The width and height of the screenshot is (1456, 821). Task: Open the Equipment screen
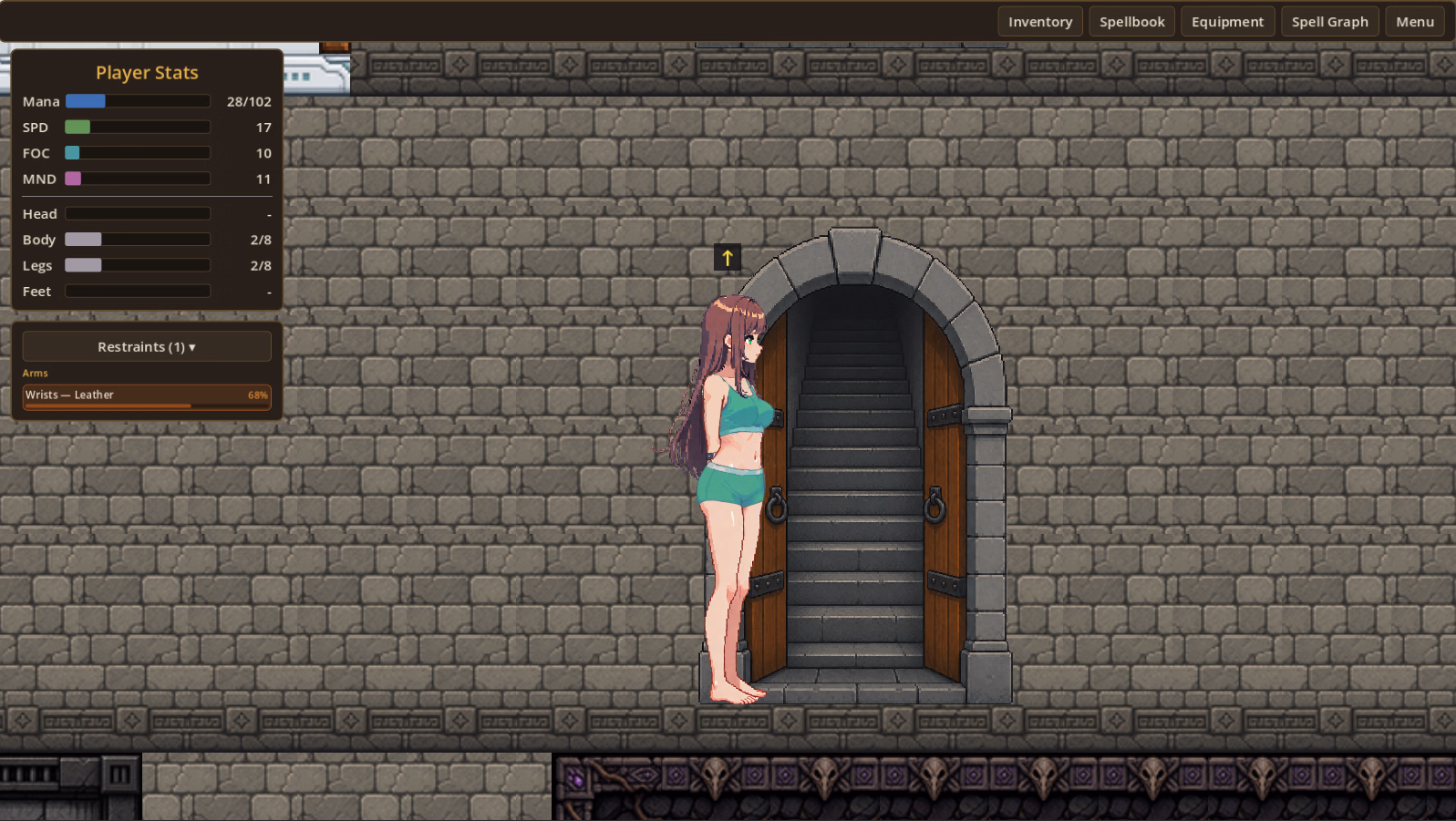coord(1227,22)
